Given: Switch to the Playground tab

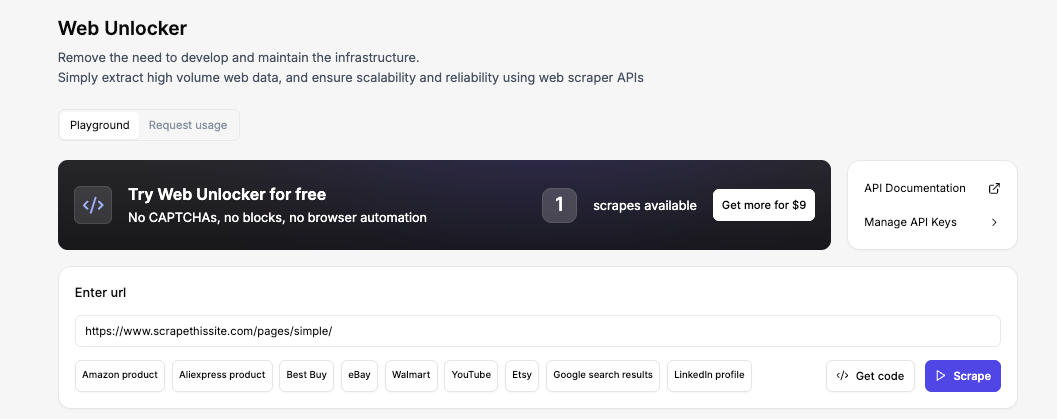Looking at the screenshot, I should tap(100, 125).
